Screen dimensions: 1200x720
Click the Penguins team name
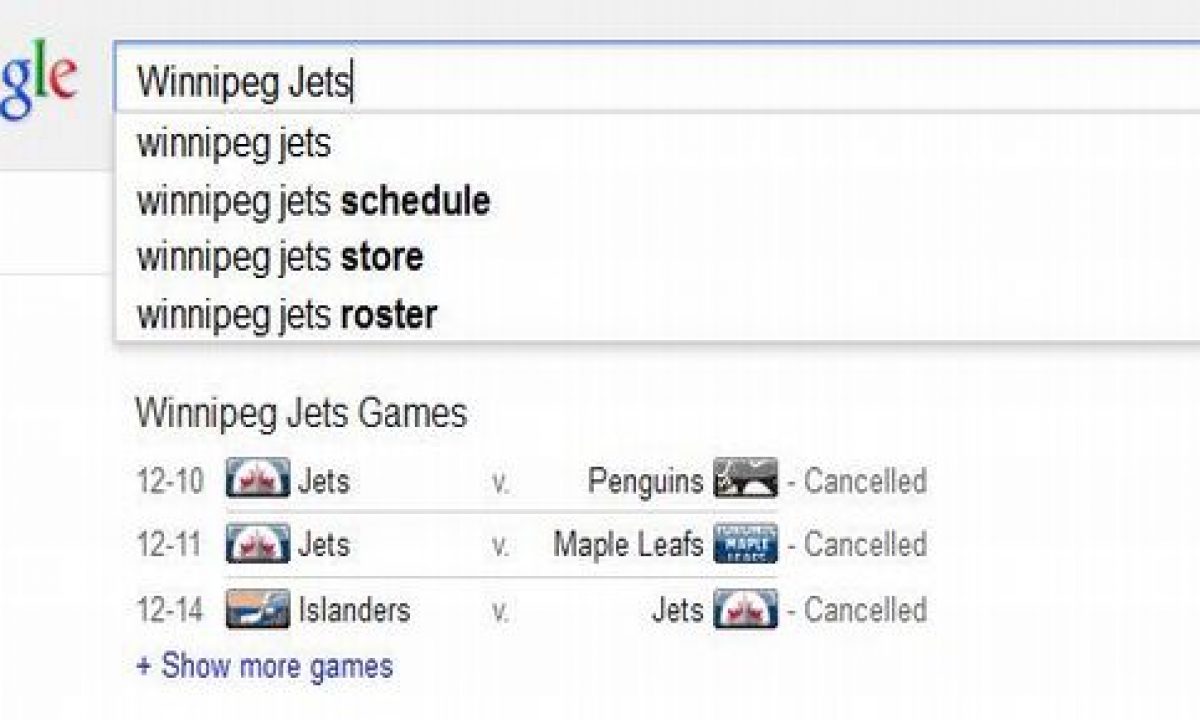pyautogui.click(x=645, y=481)
